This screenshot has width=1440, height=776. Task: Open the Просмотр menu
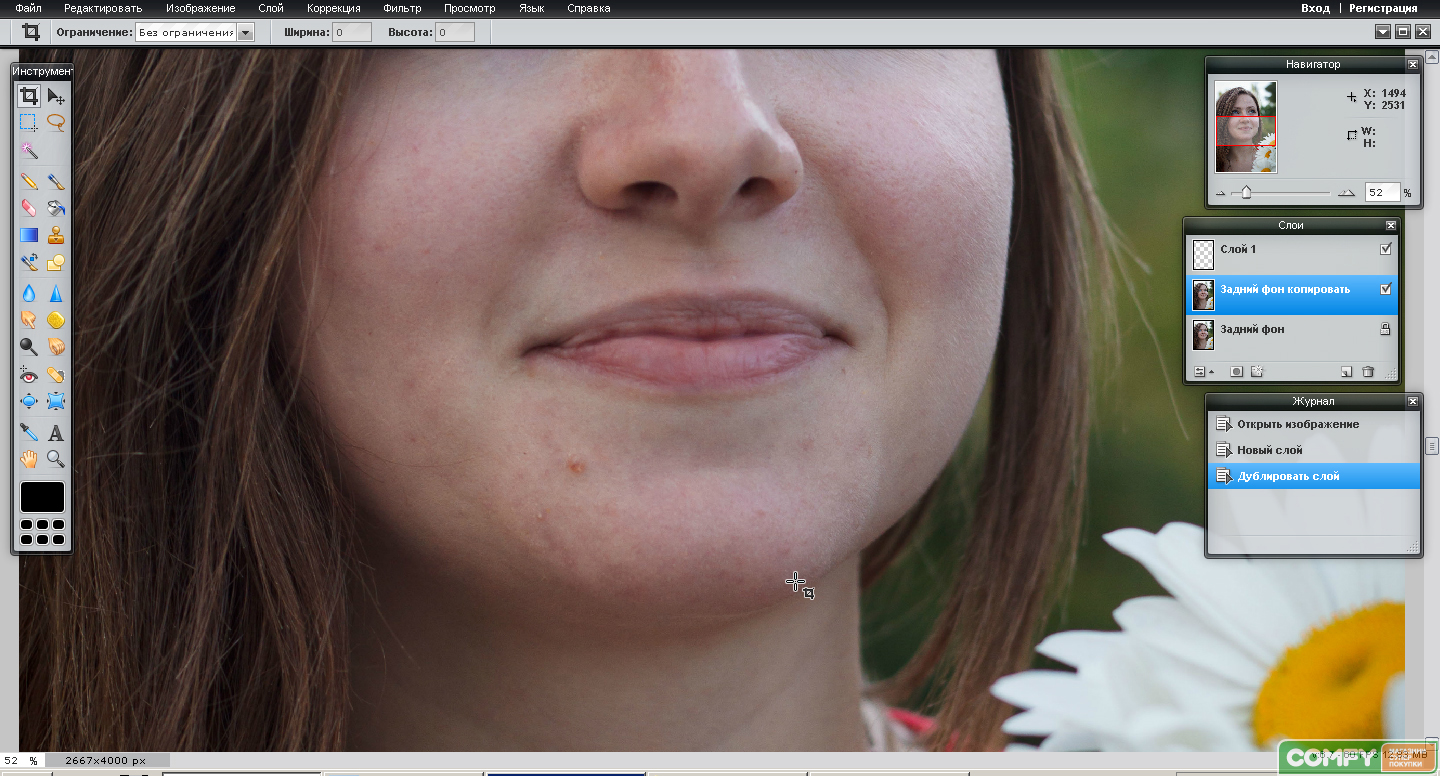click(x=469, y=8)
